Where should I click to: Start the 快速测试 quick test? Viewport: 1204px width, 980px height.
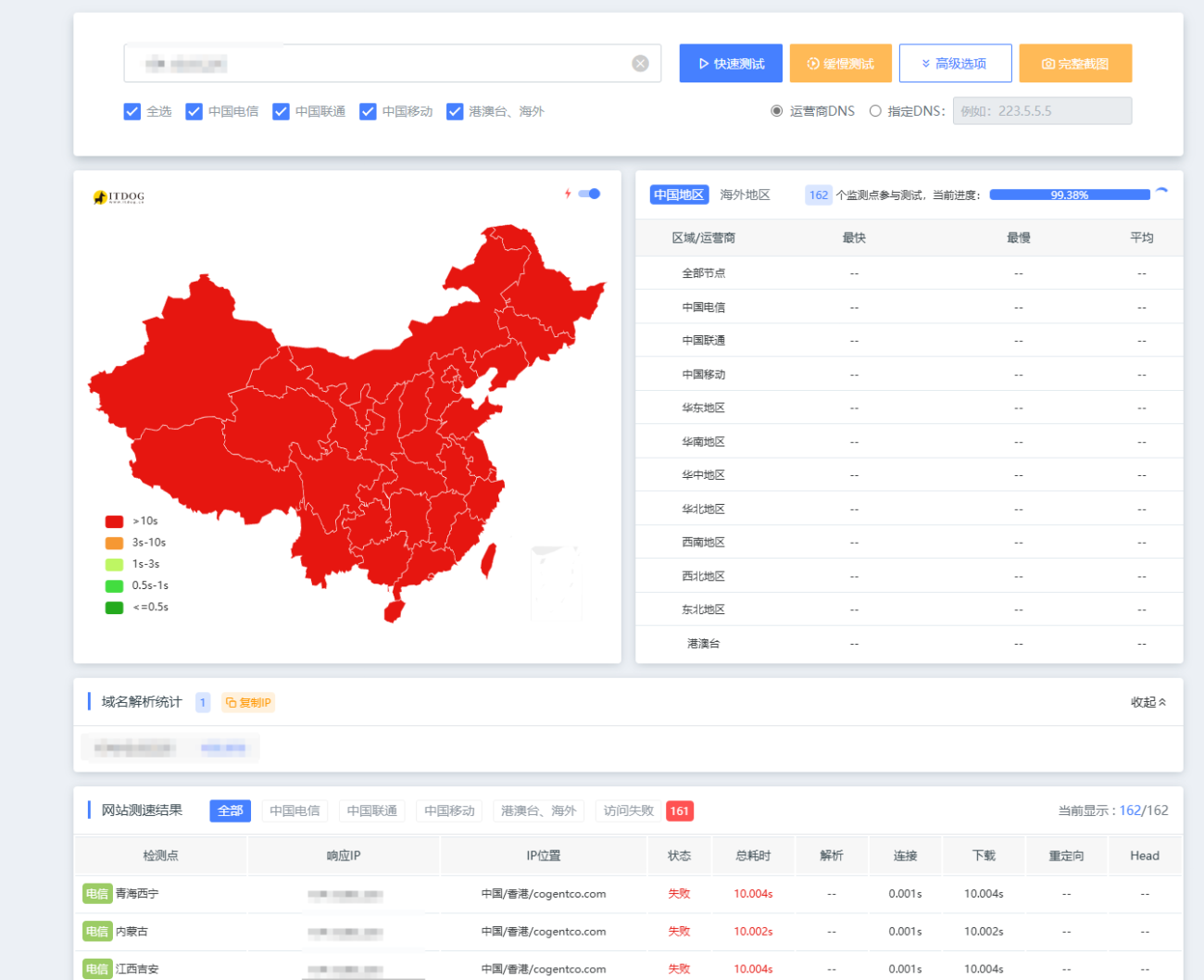pos(731,63)
